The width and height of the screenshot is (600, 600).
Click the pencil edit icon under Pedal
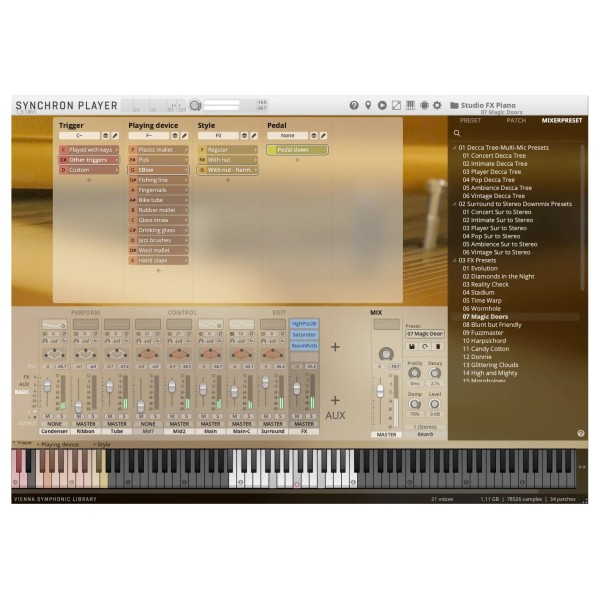point(323,135)
